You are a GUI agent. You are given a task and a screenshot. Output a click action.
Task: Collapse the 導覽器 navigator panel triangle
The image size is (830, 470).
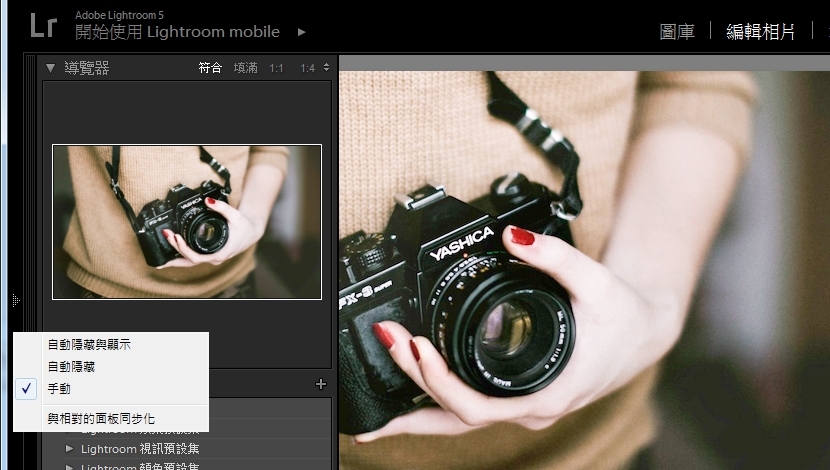(50, 68)
